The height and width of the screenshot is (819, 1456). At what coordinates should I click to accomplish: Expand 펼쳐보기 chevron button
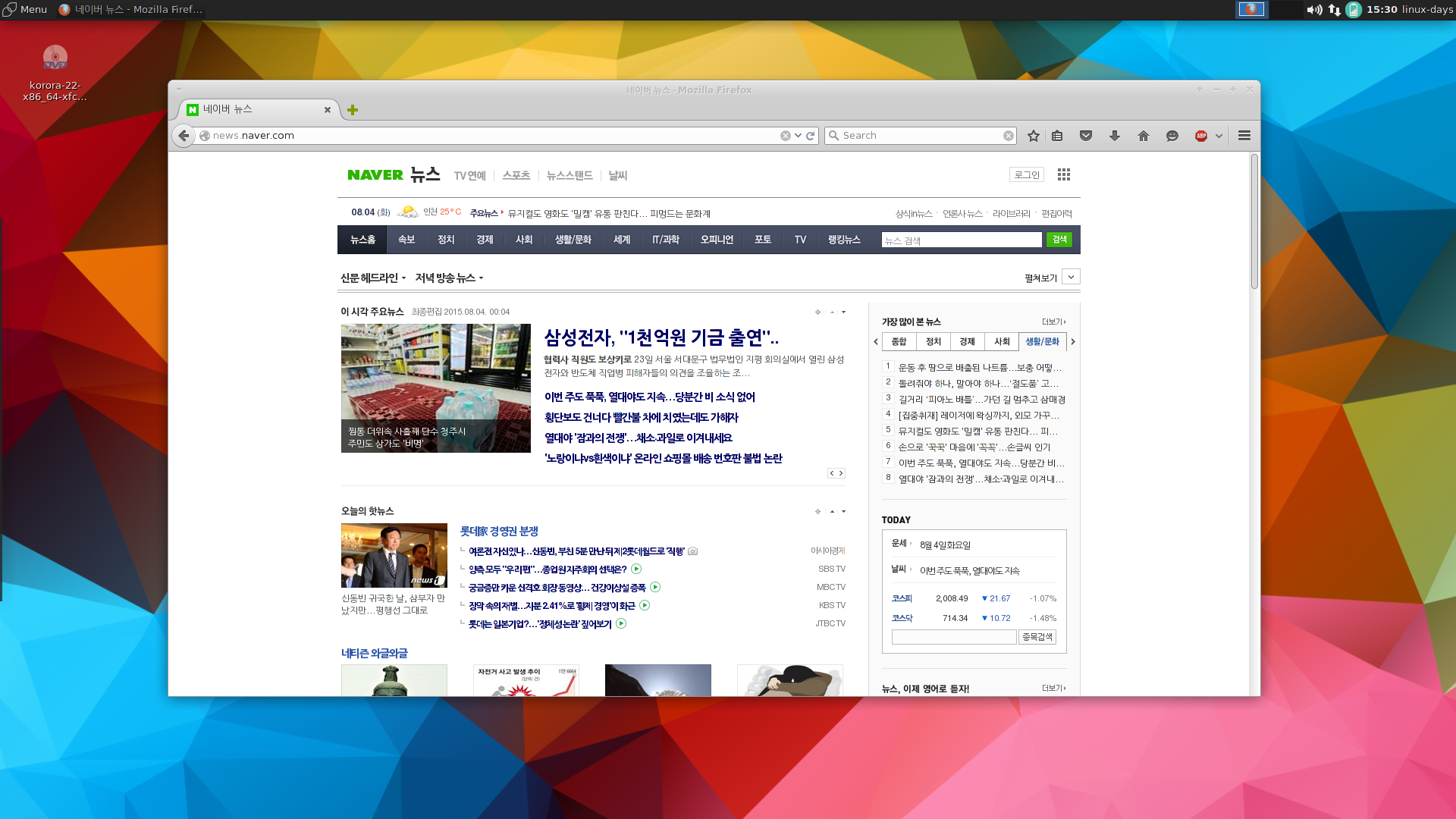[1071, 277]
